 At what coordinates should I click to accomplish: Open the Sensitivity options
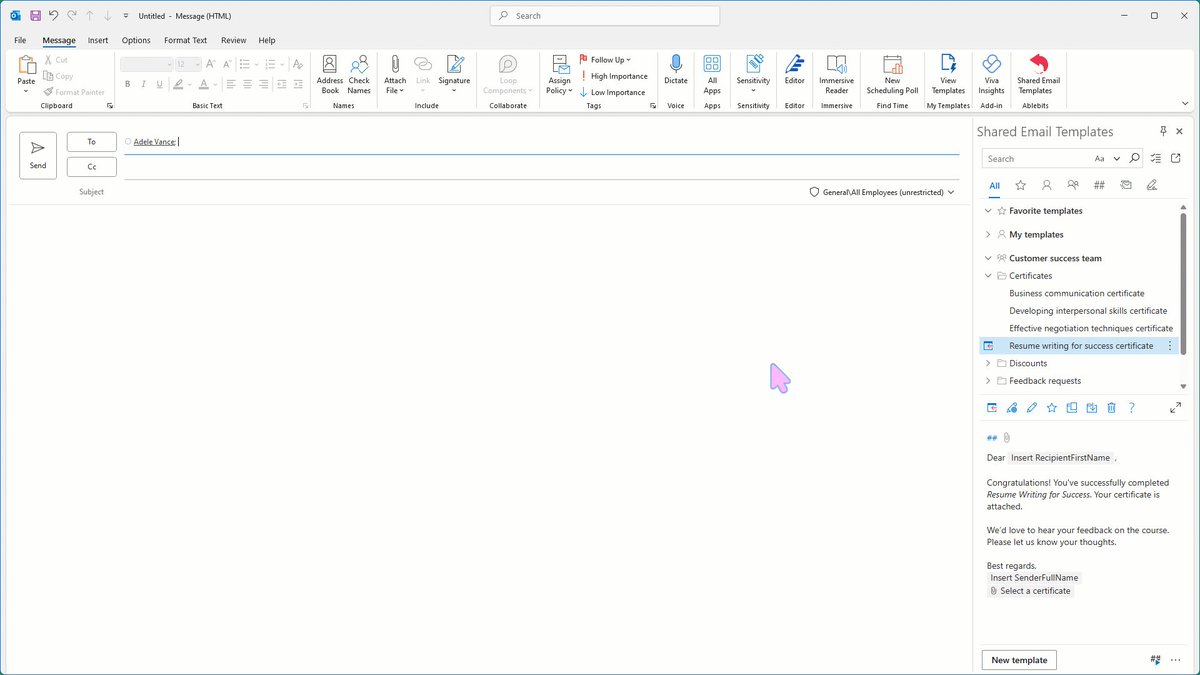click(753, 76)
